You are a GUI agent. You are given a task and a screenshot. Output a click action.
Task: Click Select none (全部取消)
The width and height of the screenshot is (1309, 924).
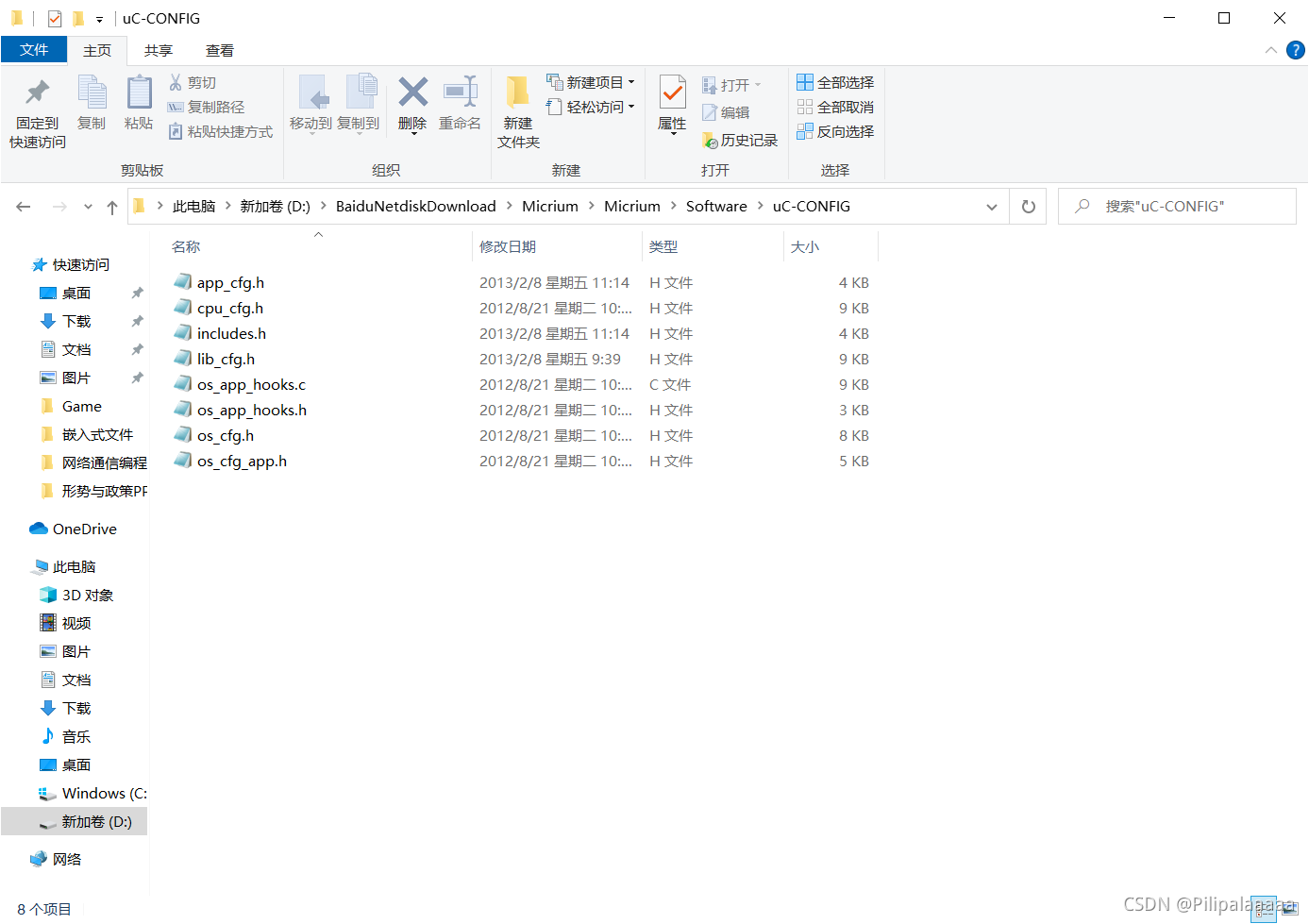[x=835, y=108]
